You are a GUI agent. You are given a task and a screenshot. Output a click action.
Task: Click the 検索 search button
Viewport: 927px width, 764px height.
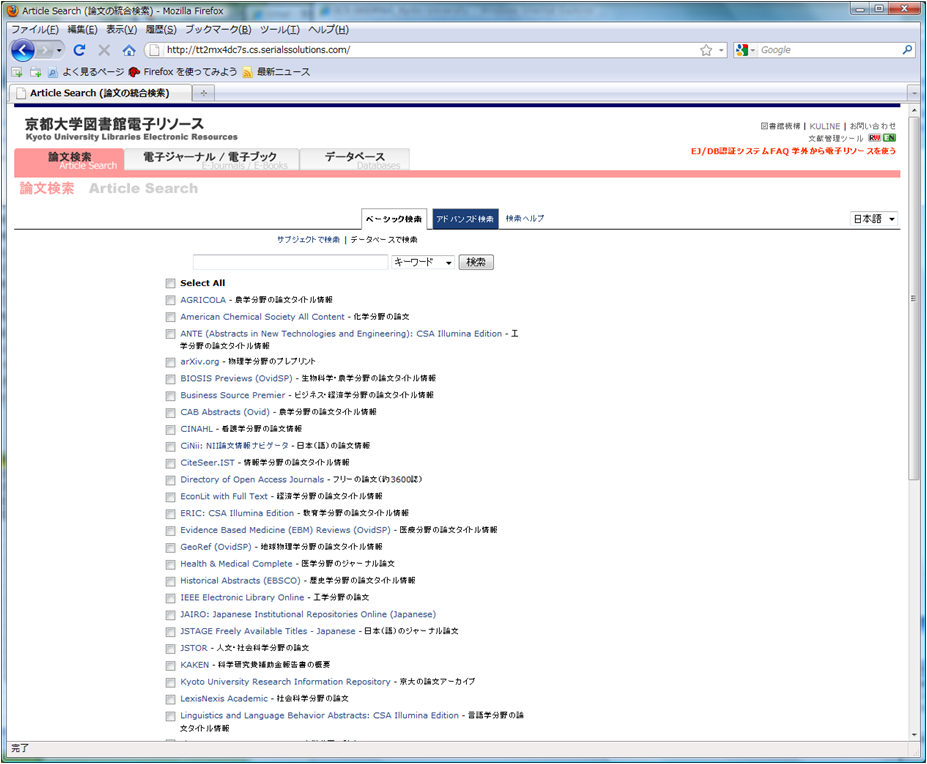[476, 262]
